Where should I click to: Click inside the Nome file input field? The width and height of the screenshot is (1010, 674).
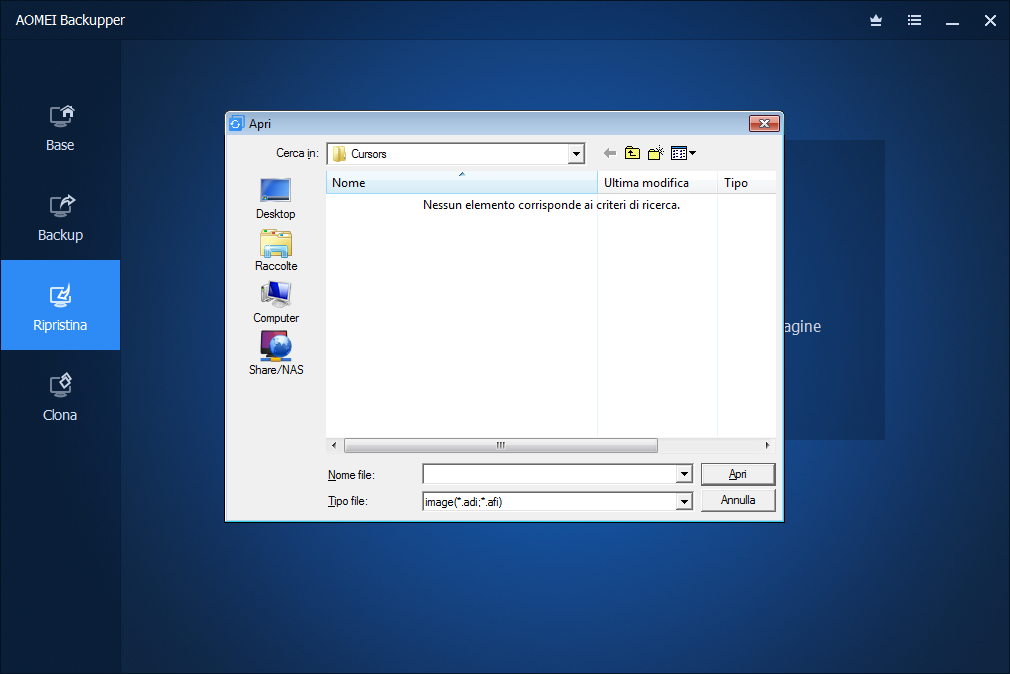point(549,474)
